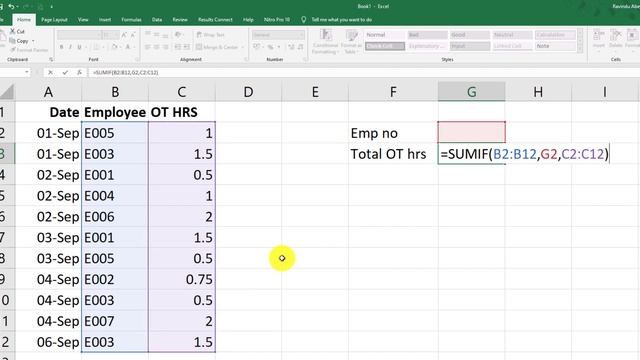
Task: Open the Nitro Pro 10 tab
Action: pos(277,20)
